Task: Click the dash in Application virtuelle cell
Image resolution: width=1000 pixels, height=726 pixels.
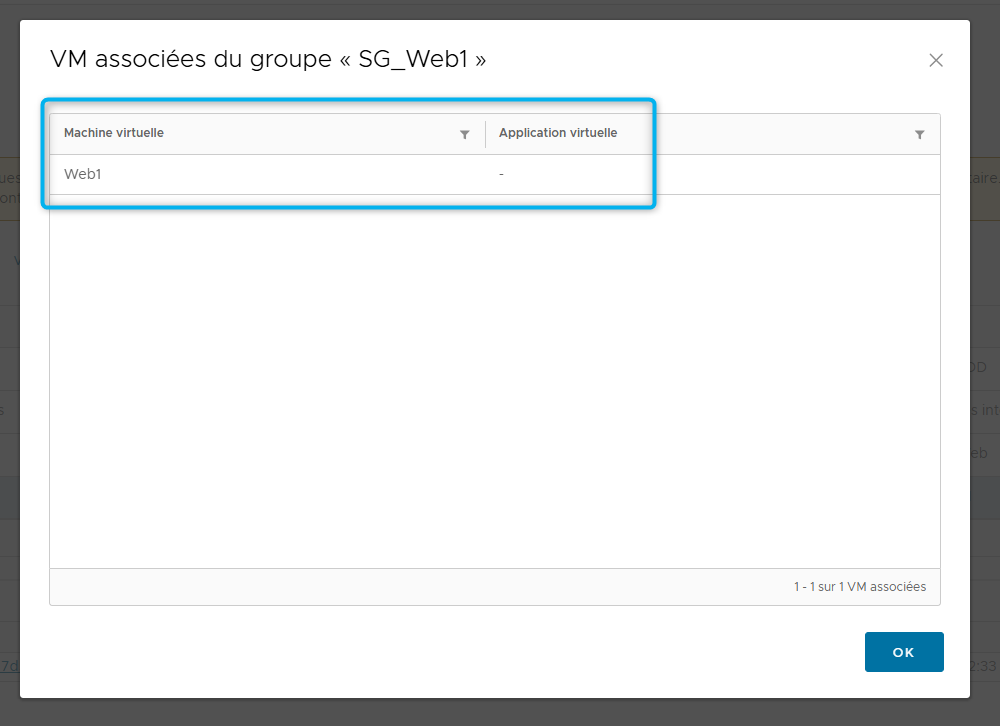Action: [x=501, y=174]
